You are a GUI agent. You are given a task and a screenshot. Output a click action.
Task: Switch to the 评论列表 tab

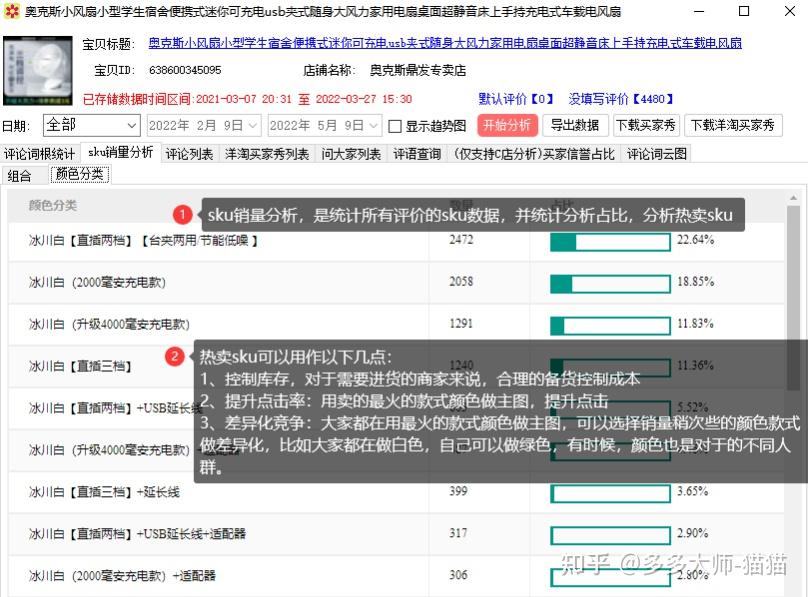189,154
